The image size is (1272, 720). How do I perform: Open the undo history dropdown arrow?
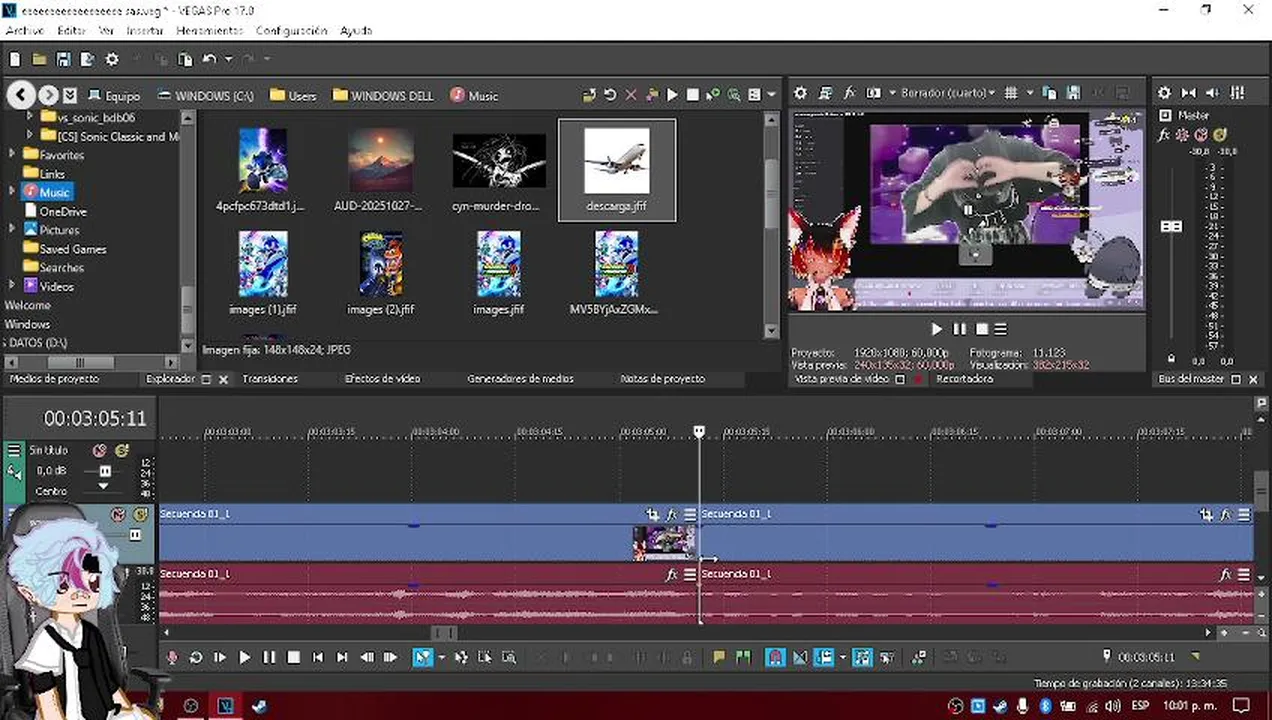pos(227,60)
